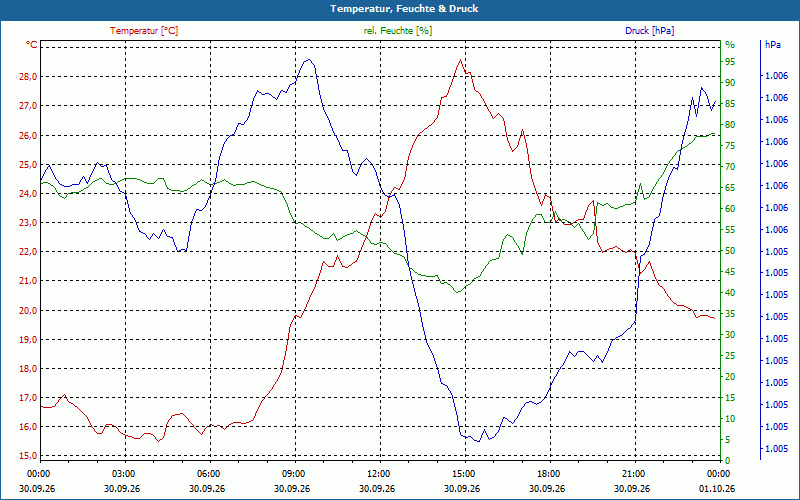This screenshot has height=500, width=800.
Task: Click the 12:00 time axis label
Action: pyautogui.click(x=378, y=473)
